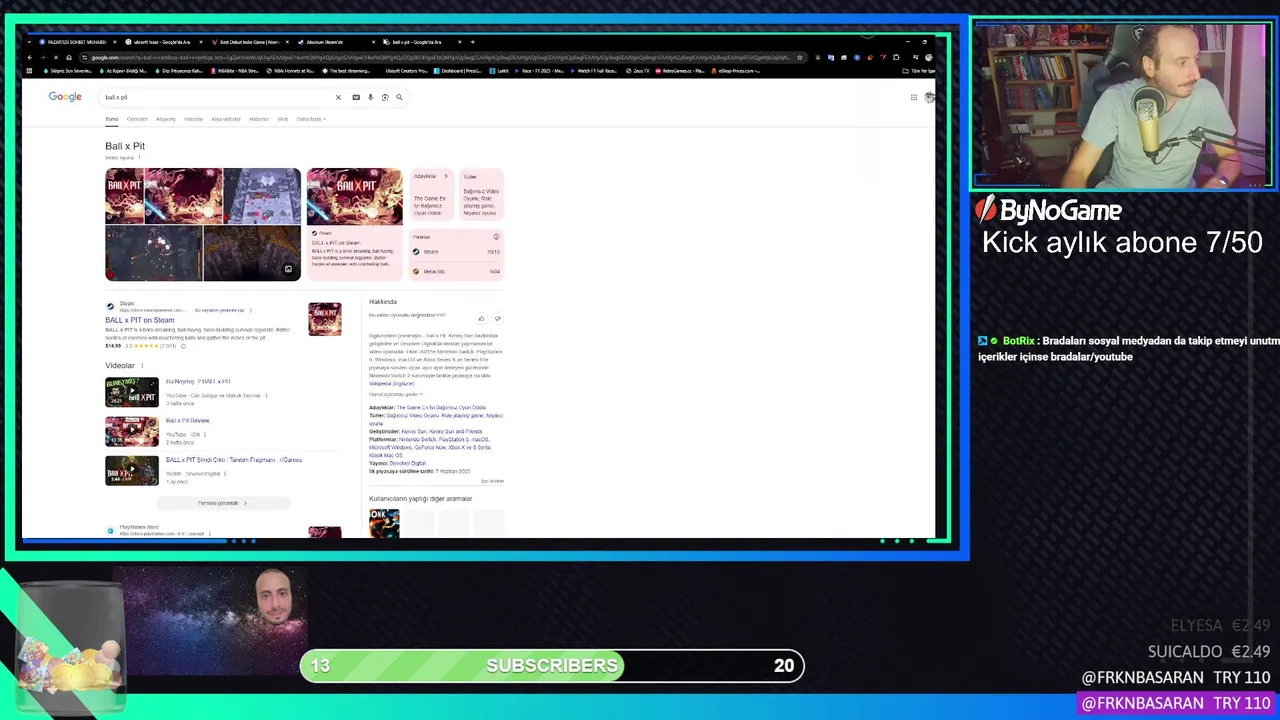This screenshot has width=1280, height=720.
Task: Dislike this video game with thumbs down
Action: pos(497,318)
